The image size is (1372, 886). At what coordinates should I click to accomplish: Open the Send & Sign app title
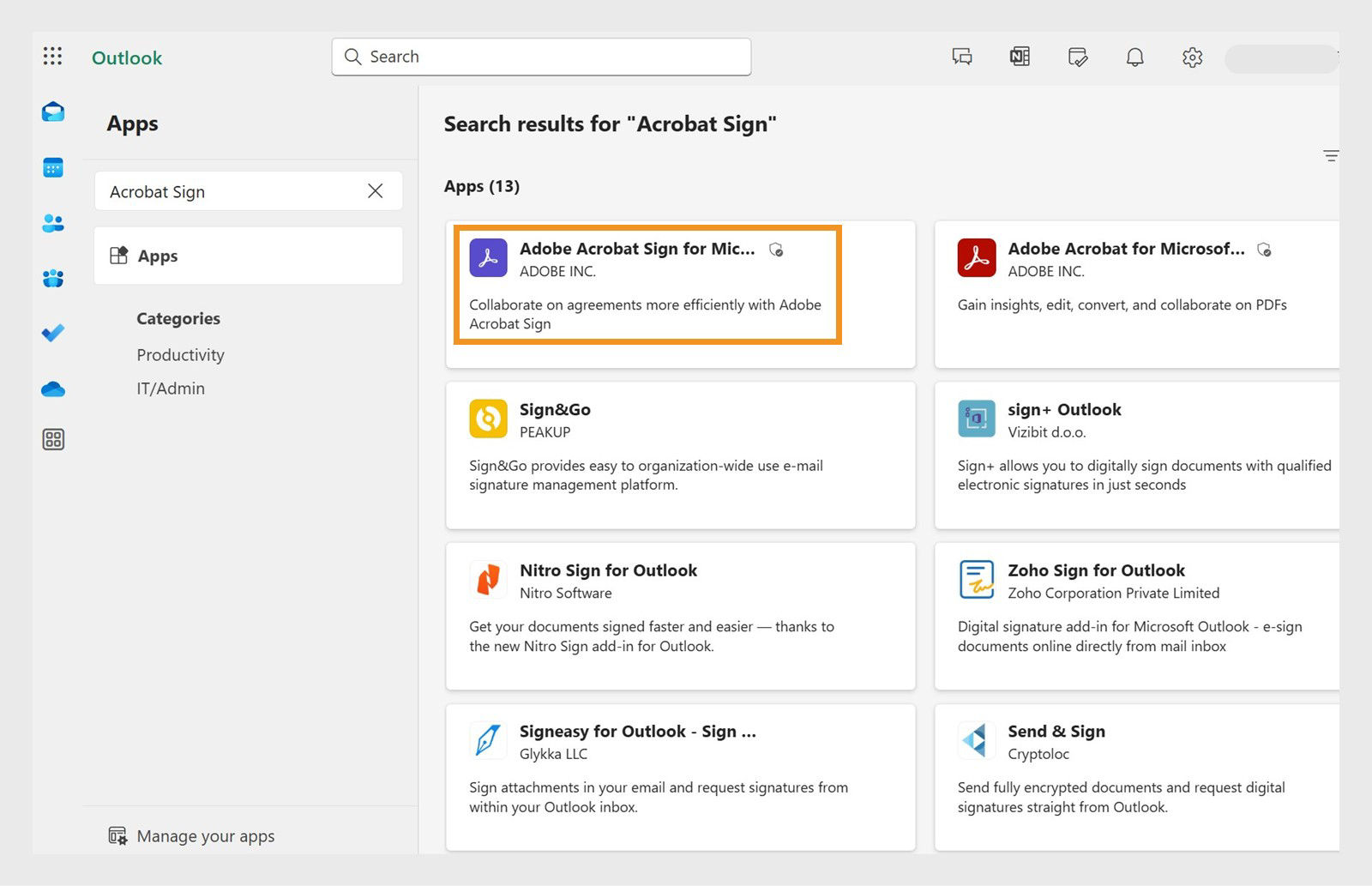[x=1056, y=732]
